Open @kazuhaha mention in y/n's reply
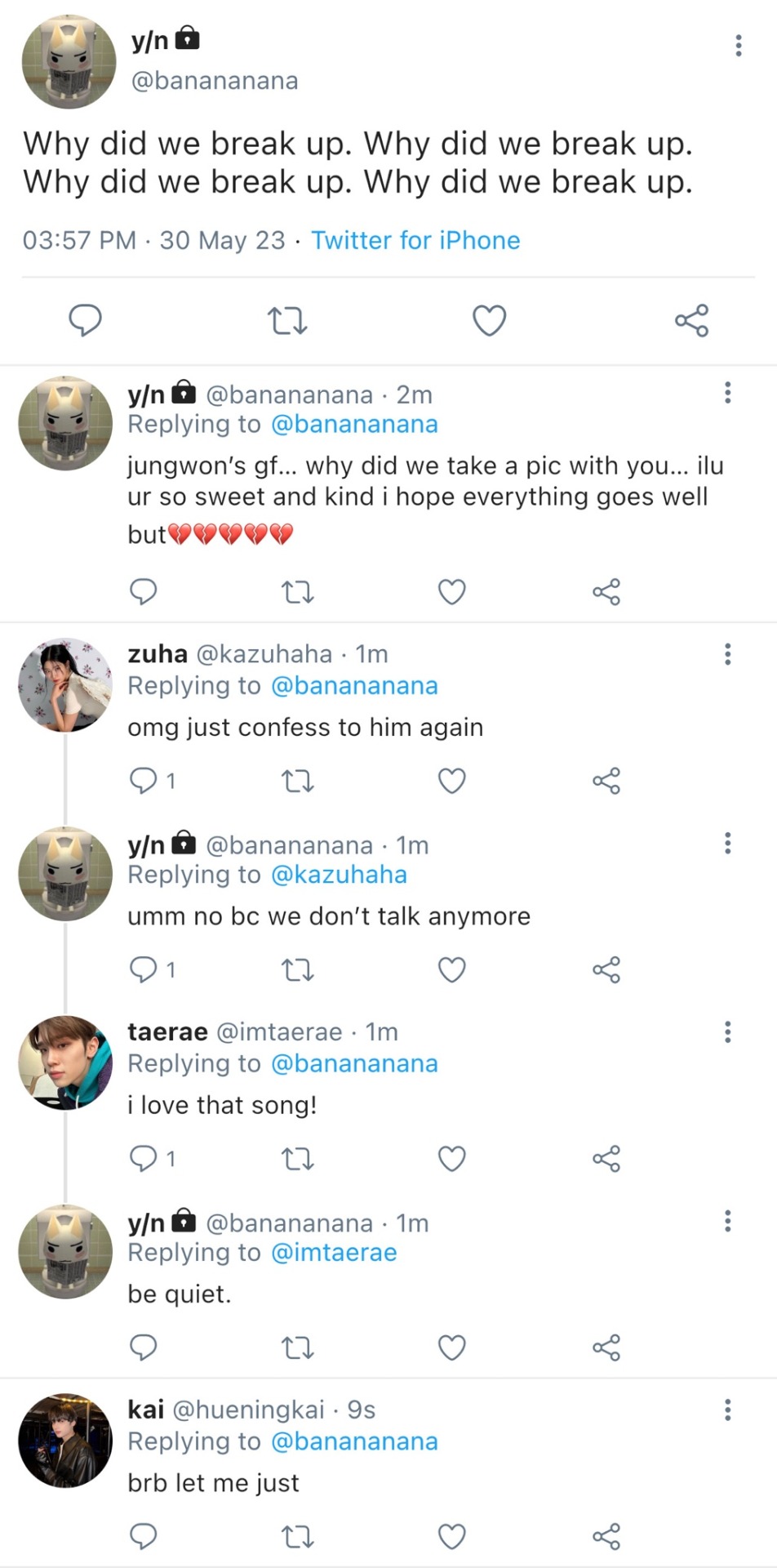The width and height of the screenshot is (777, 1568). (339, 875)
